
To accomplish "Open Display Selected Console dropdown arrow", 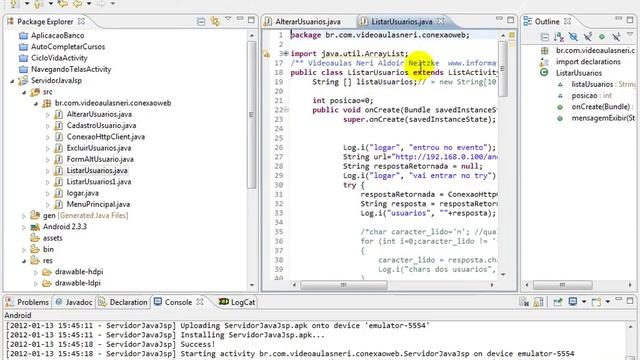I will click(x=584, y=302).
